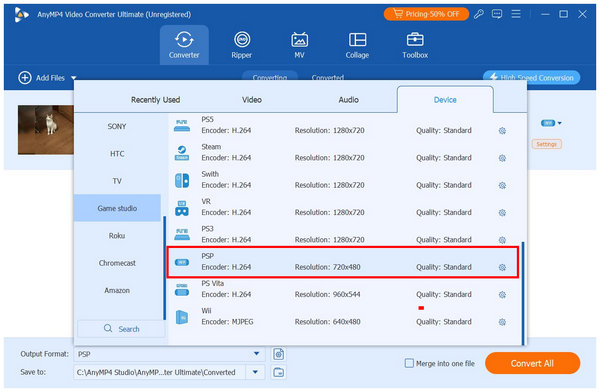Open the Ripper module
The width and height of the screenshot is (600, 392).
tap(241, 45)
